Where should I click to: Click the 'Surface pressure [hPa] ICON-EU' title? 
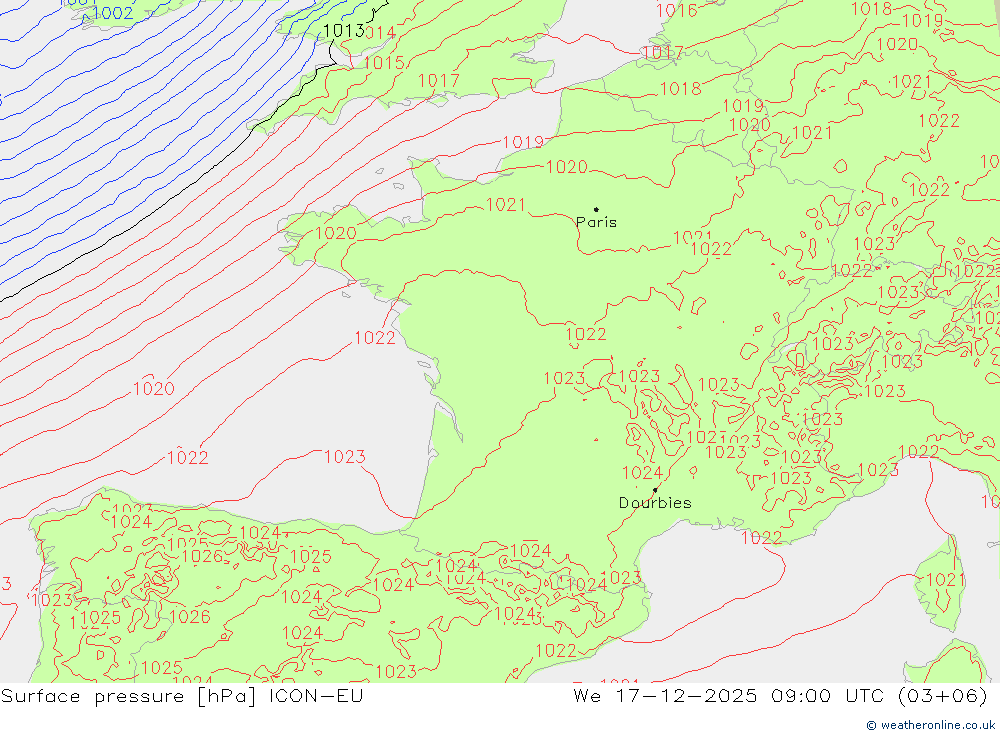tap(182, 695)
